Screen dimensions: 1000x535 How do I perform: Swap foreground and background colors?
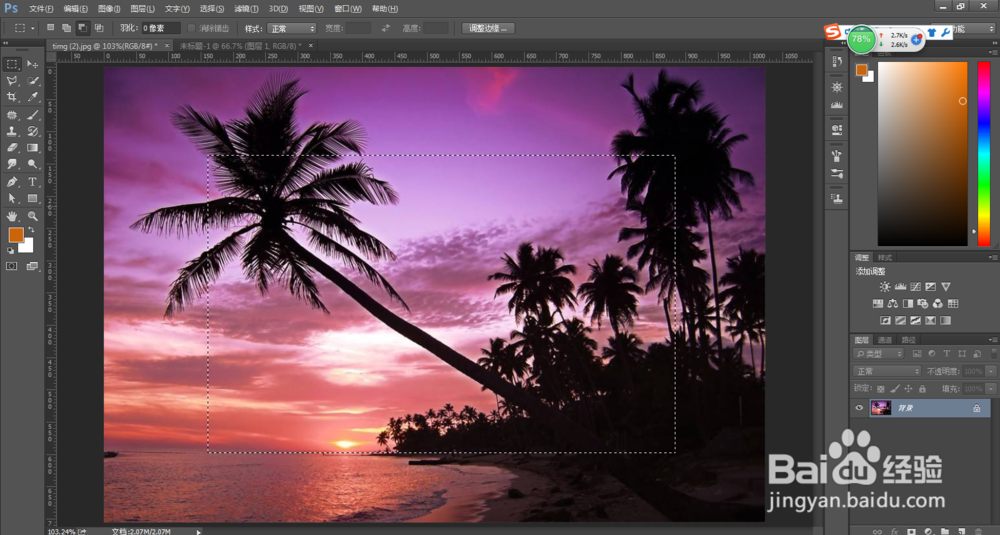tap(31, 230)
